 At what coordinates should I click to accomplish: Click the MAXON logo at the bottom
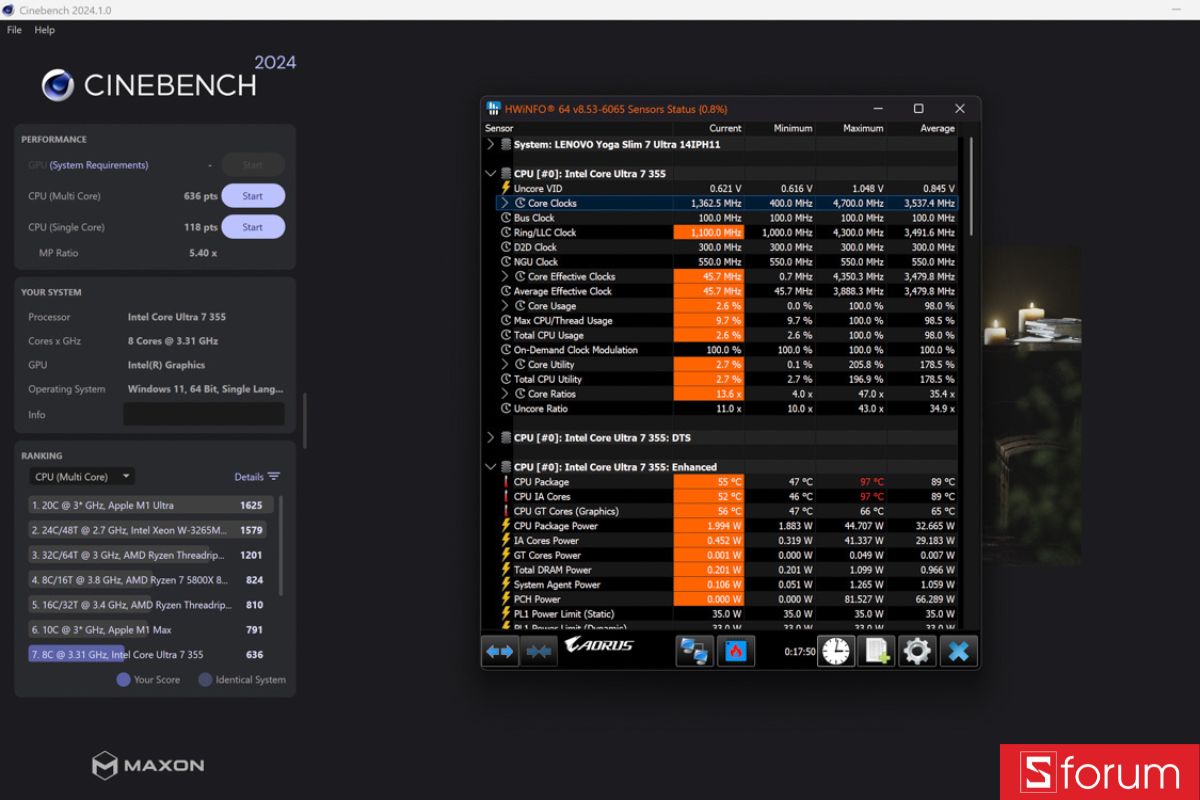(148, 765)
